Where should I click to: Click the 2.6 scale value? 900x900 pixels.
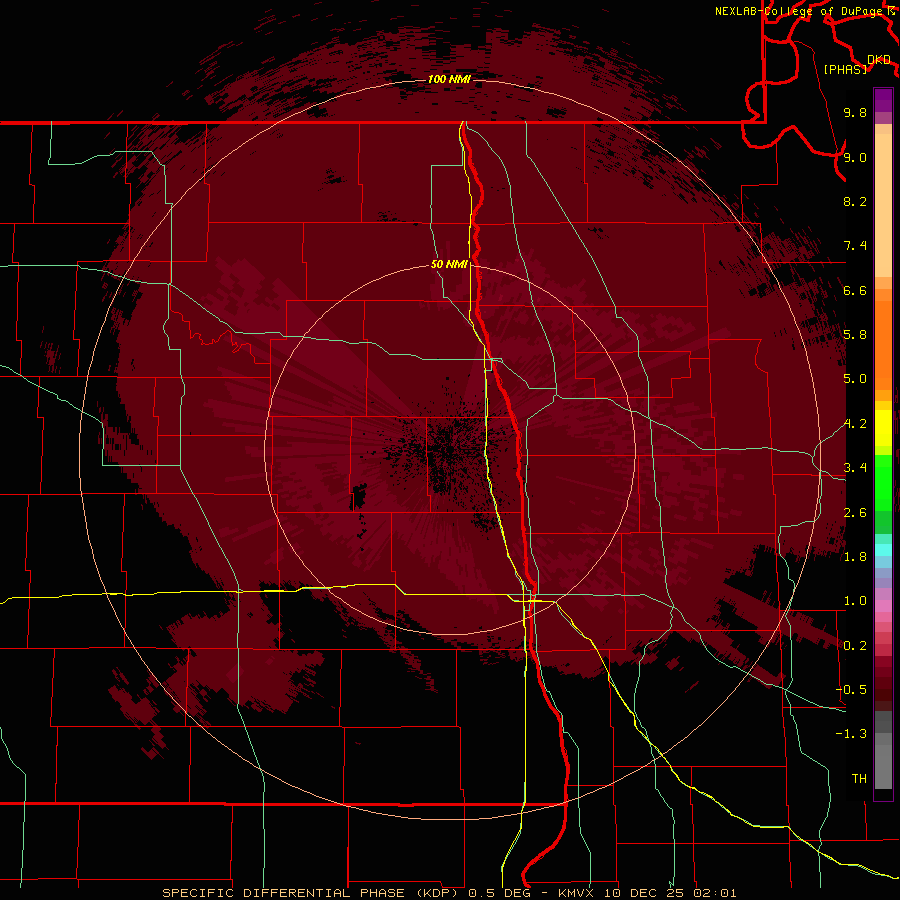[855, 513]
